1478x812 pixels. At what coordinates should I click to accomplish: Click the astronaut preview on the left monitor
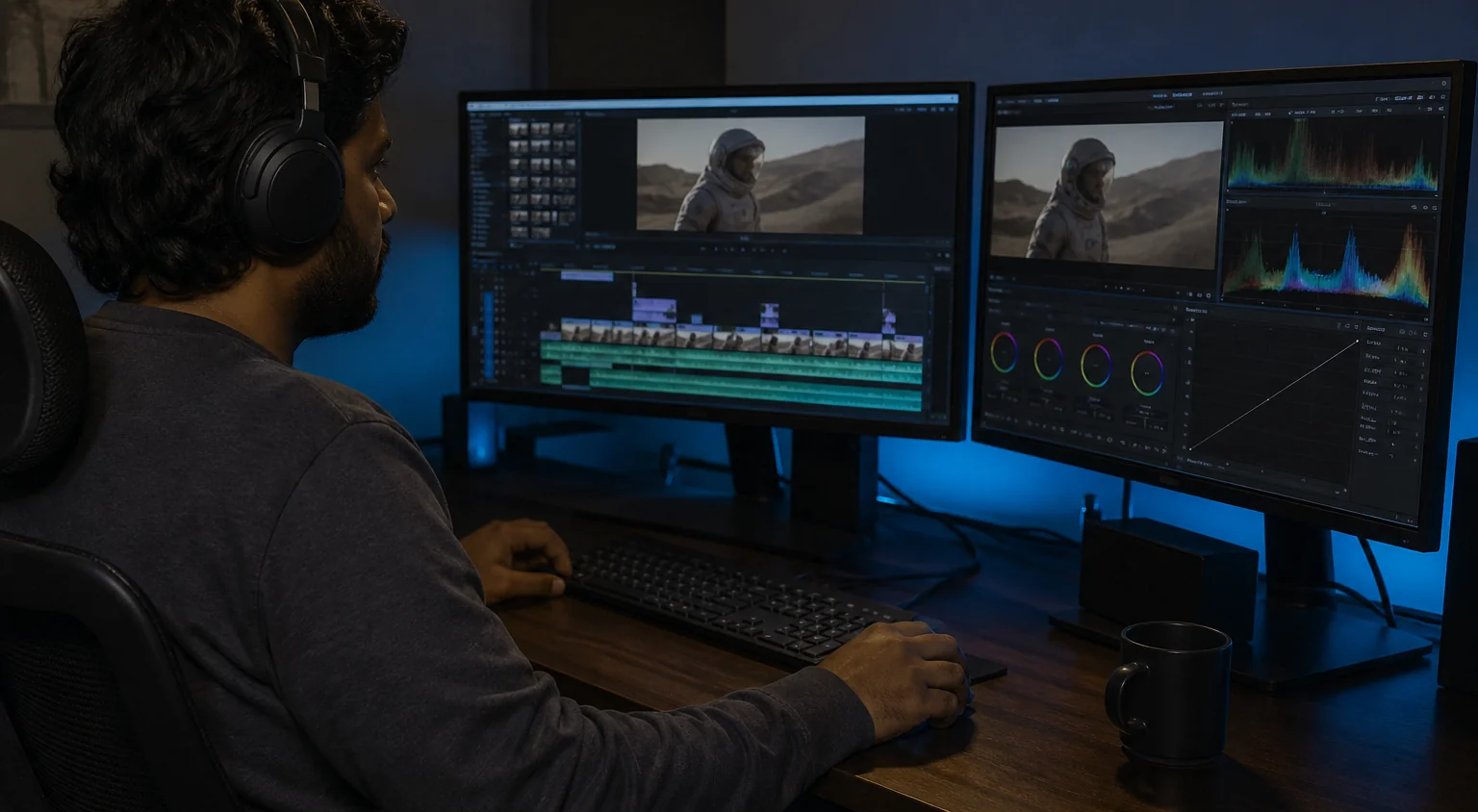[x=751, y=174]
